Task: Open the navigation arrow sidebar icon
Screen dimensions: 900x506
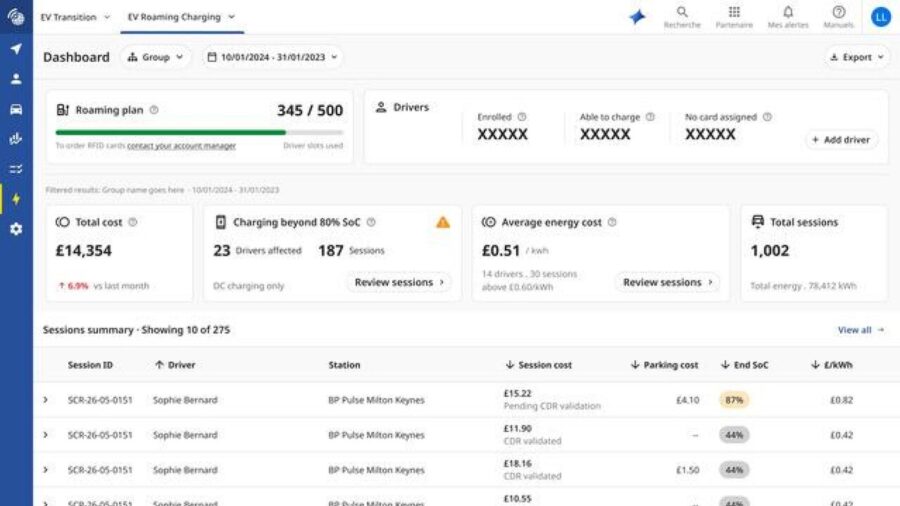Action: 16,49
